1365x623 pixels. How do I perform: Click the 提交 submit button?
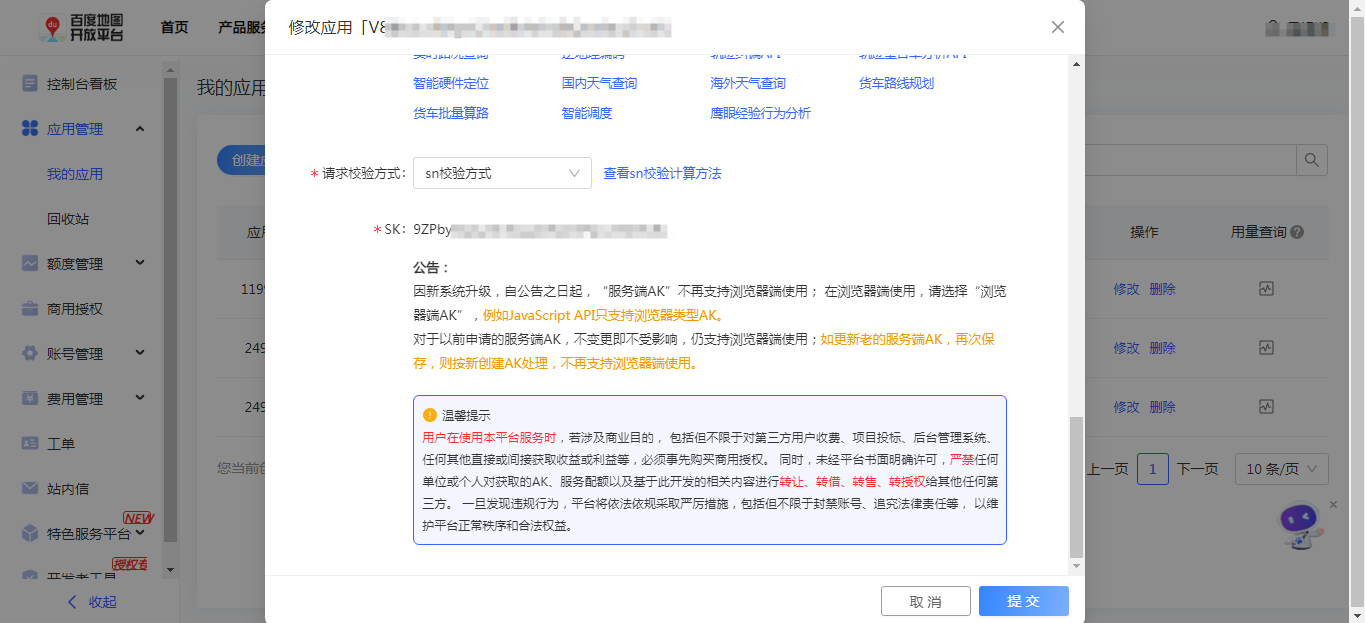[x=1023, y=600]
